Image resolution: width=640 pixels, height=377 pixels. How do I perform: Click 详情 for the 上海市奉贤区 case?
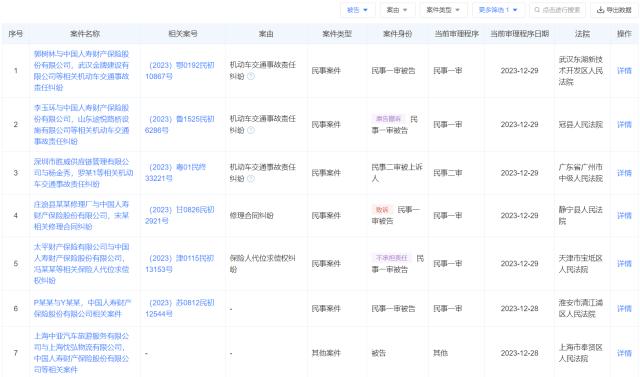click(x=624, y=353)
